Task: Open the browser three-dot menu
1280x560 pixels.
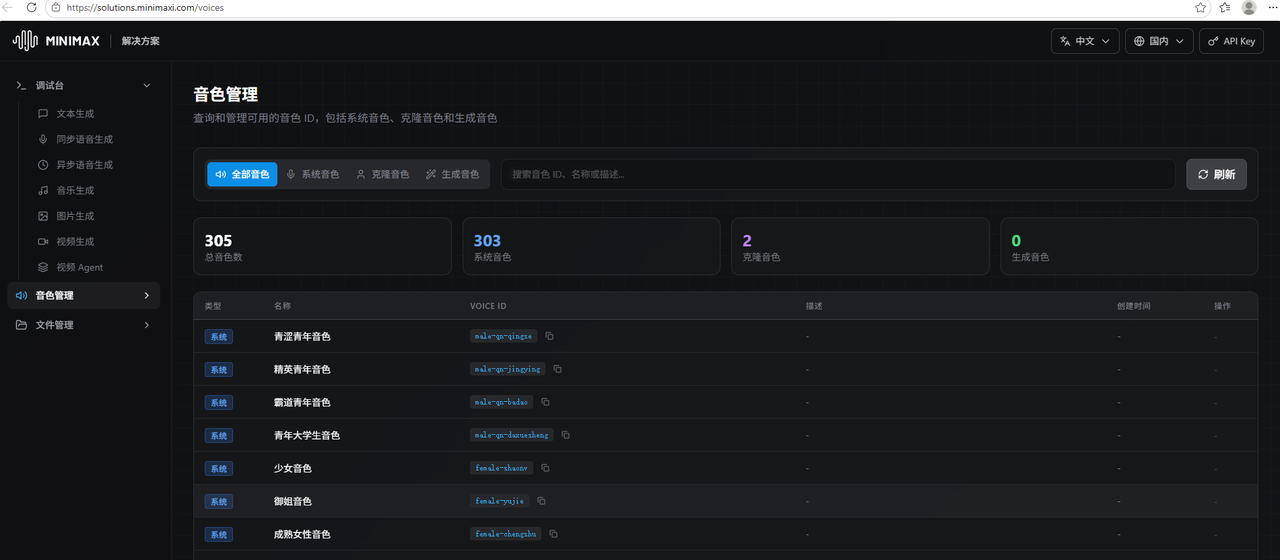Action: (x=1272, y=7)
